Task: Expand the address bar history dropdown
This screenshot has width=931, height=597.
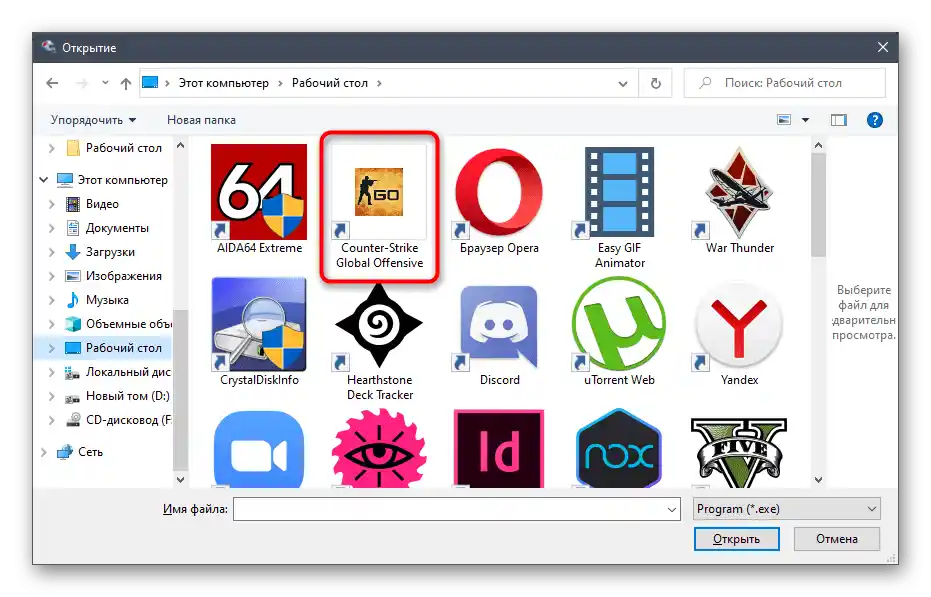Action: (x=623, y=84)
